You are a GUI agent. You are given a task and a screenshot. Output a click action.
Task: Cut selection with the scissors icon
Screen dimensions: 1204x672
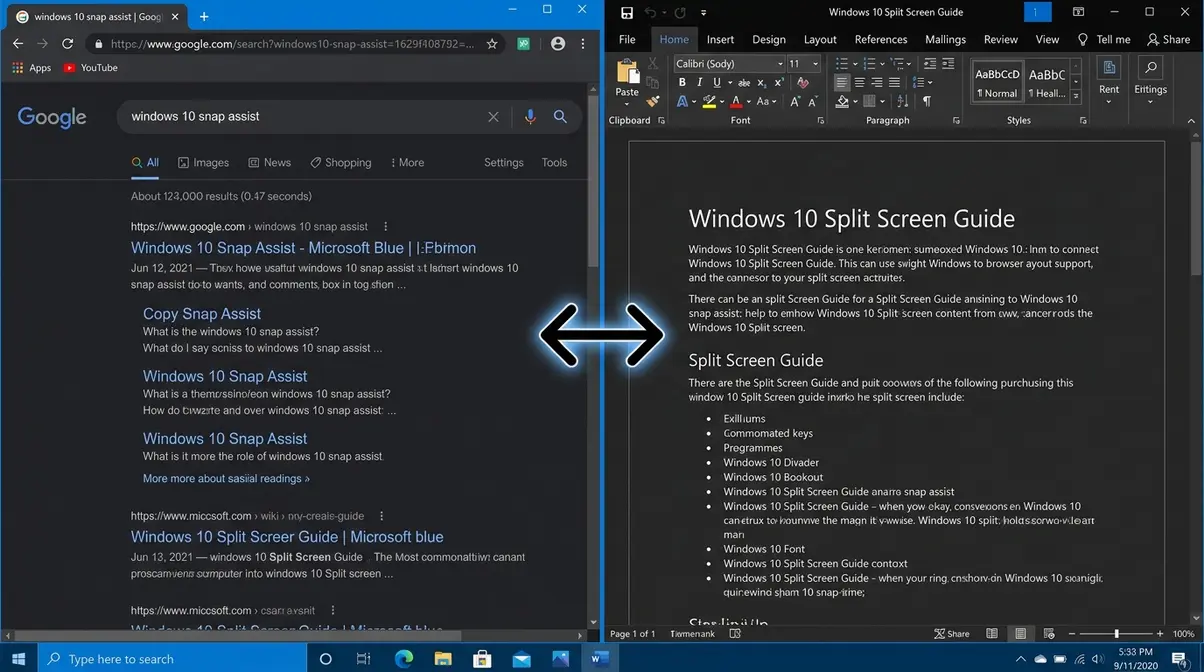click(652, 63)
